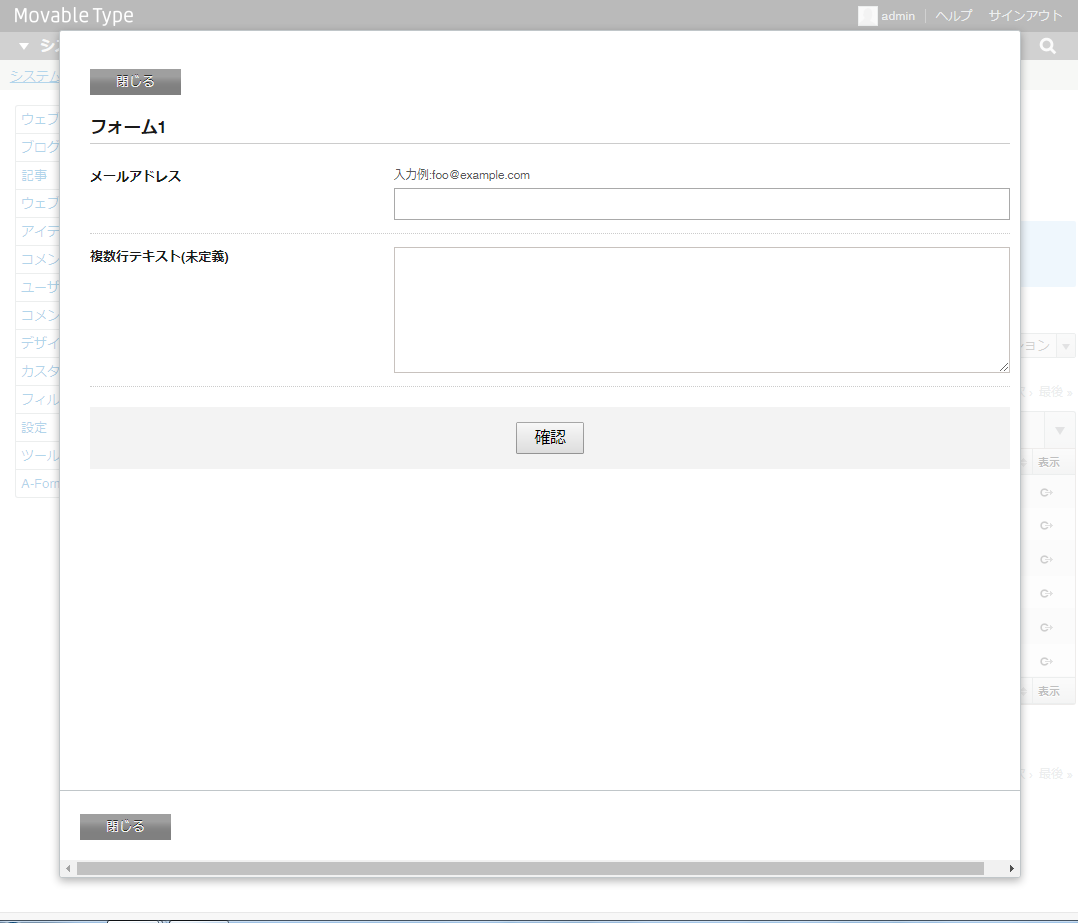This screenshot has width=1078, height=923.
Task: Click the 確認 confirm button
Action: (549, 437)
